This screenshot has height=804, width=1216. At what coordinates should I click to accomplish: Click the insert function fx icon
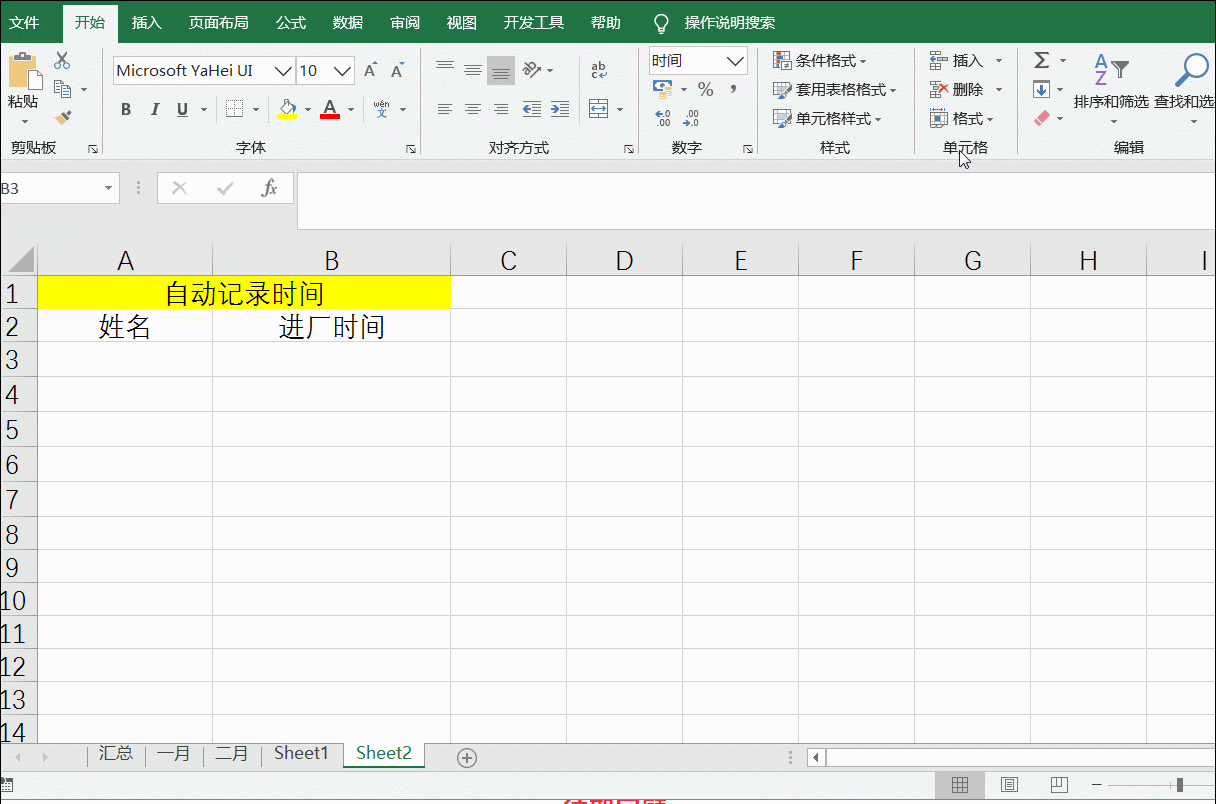click(269, 188)
